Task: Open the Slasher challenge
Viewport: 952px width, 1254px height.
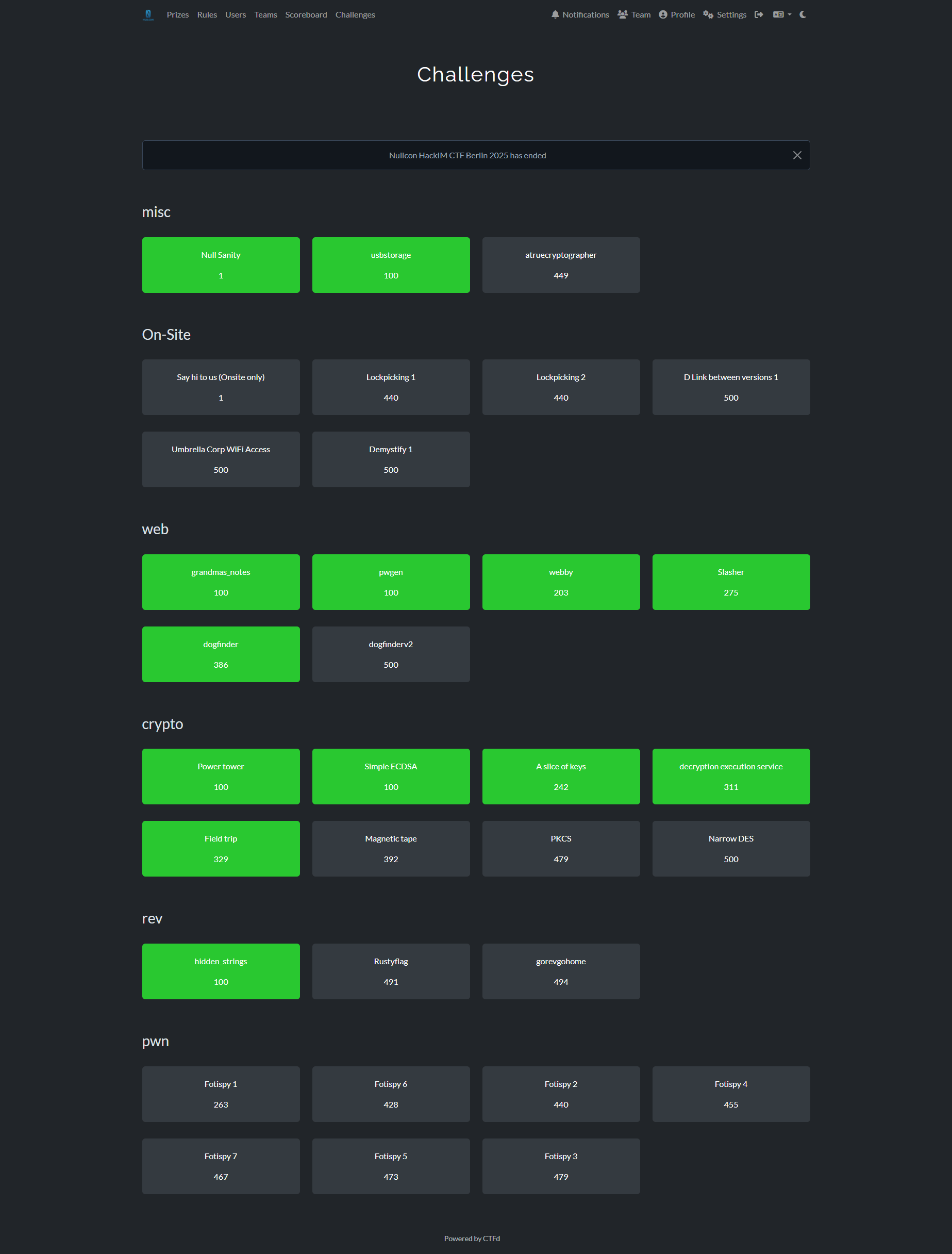Action: pyautogui.click(x=731, y=582)
